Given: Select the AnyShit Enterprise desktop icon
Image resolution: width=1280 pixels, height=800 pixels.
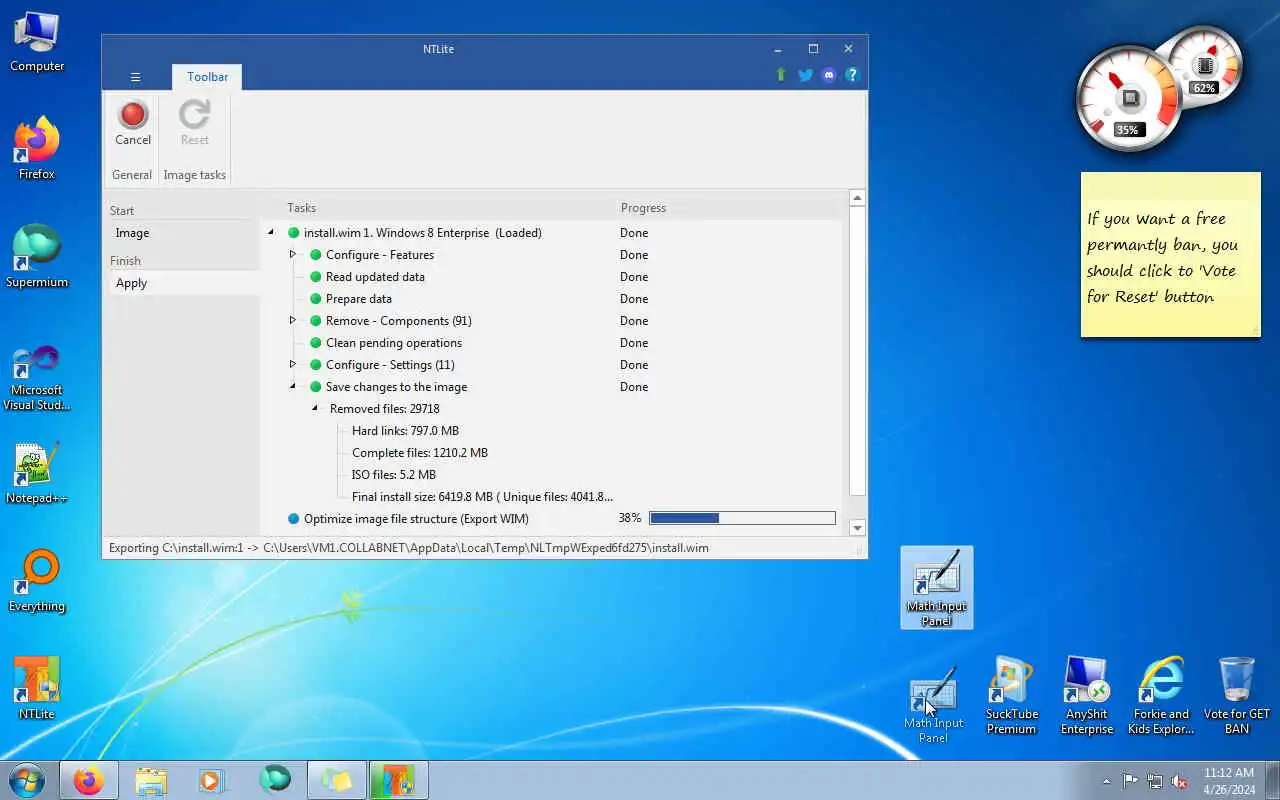Looking at the screenshot, I should pyautogui.click(x=1087, y=696).
